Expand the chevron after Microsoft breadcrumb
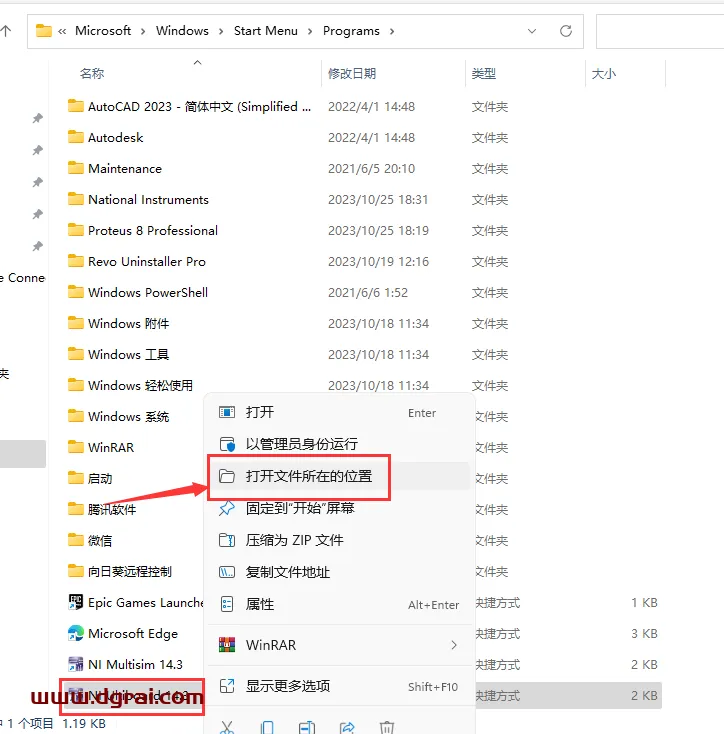Viewport: 724px width, 734px height. point(143,31)
